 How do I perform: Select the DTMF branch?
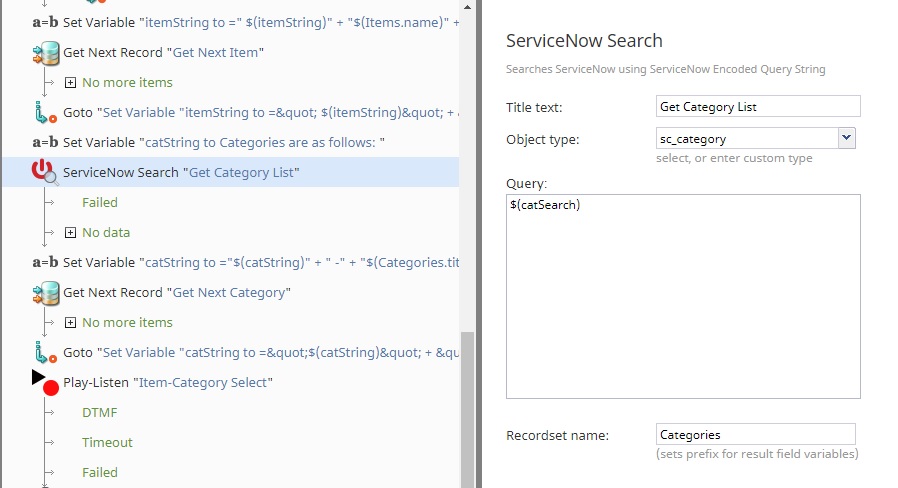click(x=100, y=412)
